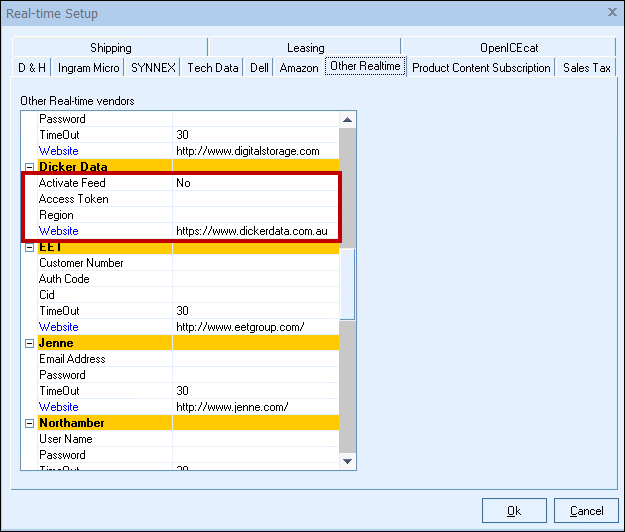Switch to the D & H tab
Screen dimensions: 625x532
pyautogui.click(x=32, y=68)
